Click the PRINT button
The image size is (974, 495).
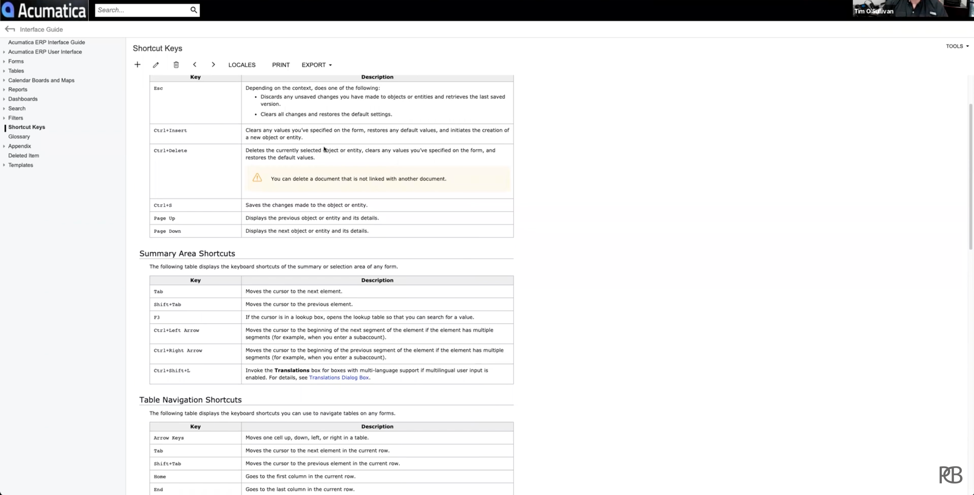[x=281, y=65]
